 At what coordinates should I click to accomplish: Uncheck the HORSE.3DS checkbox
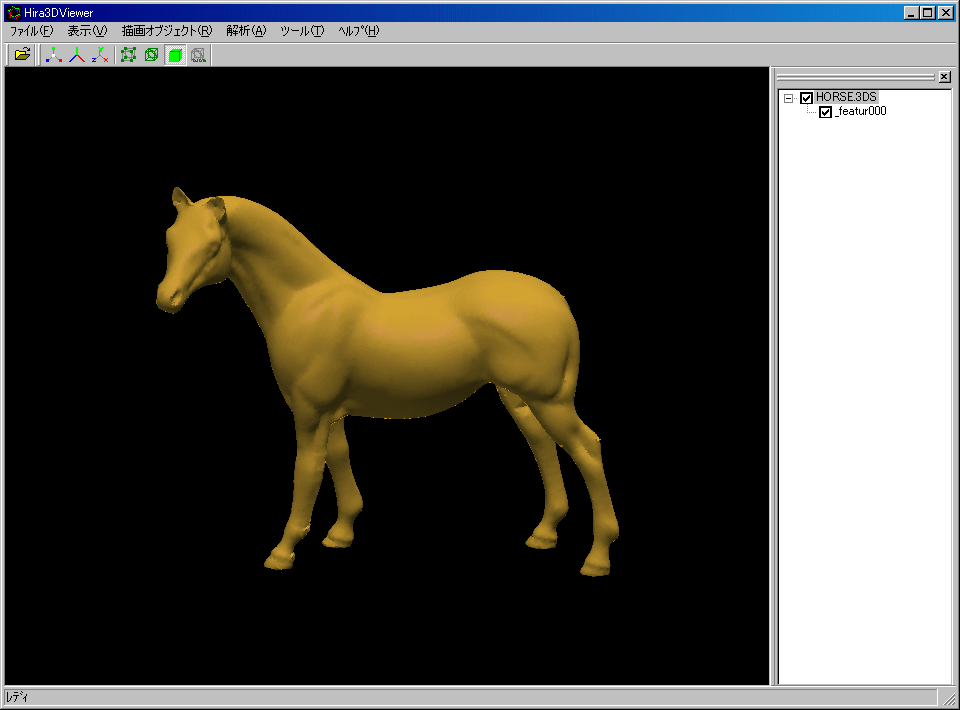tap(807, 98)
